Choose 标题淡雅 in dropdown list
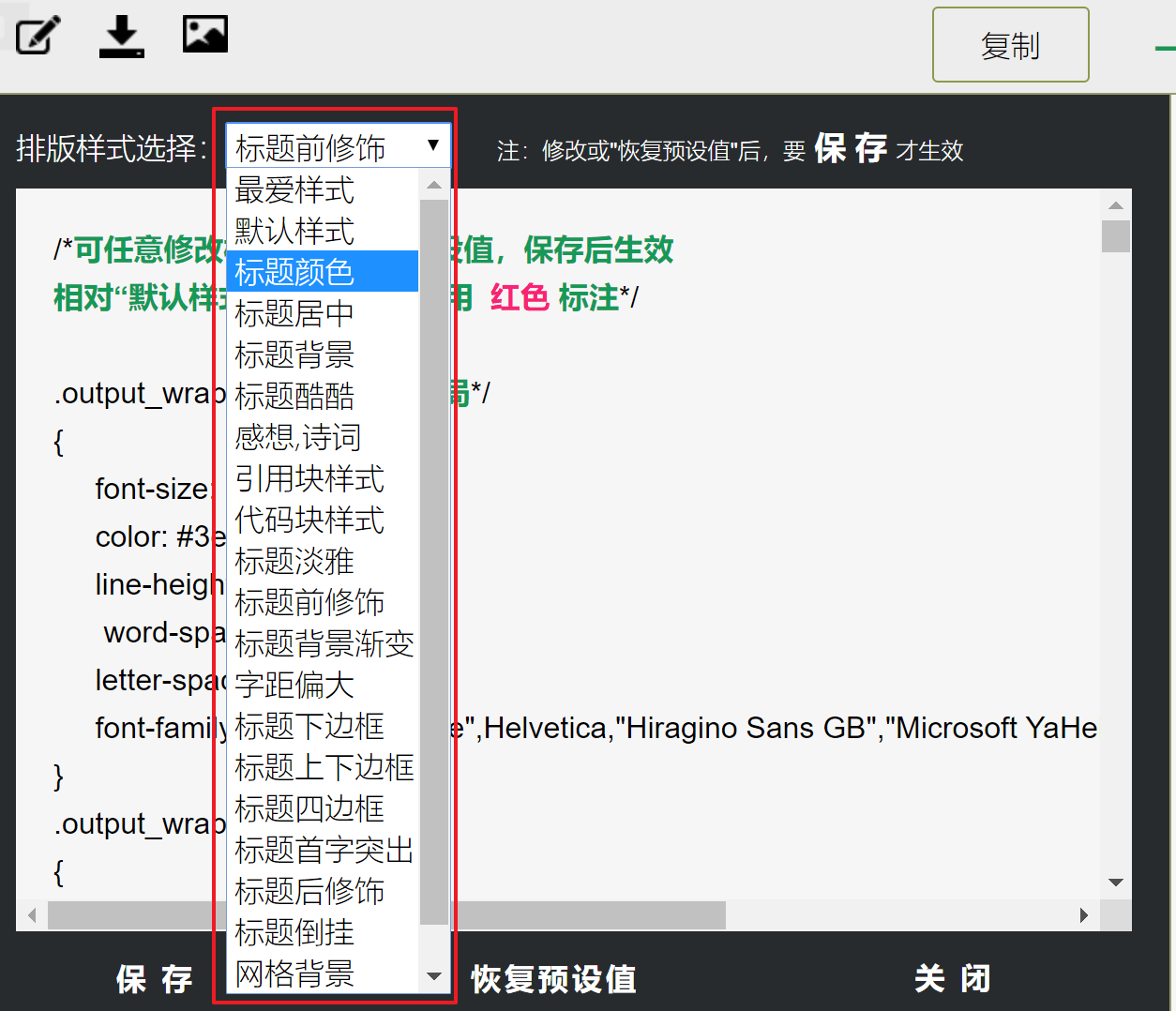The height and width of the screenshot is (1011, 1176). pos(323,561)
